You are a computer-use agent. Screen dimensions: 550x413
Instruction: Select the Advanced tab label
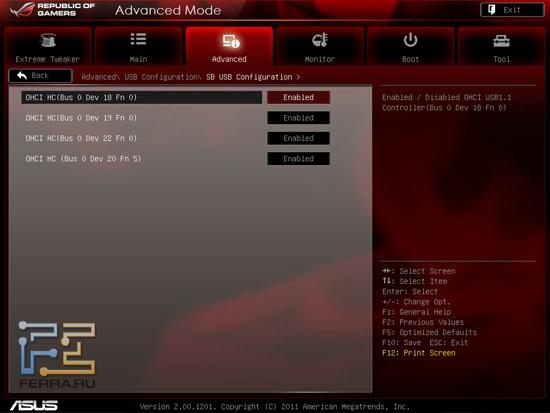[229, 59]
